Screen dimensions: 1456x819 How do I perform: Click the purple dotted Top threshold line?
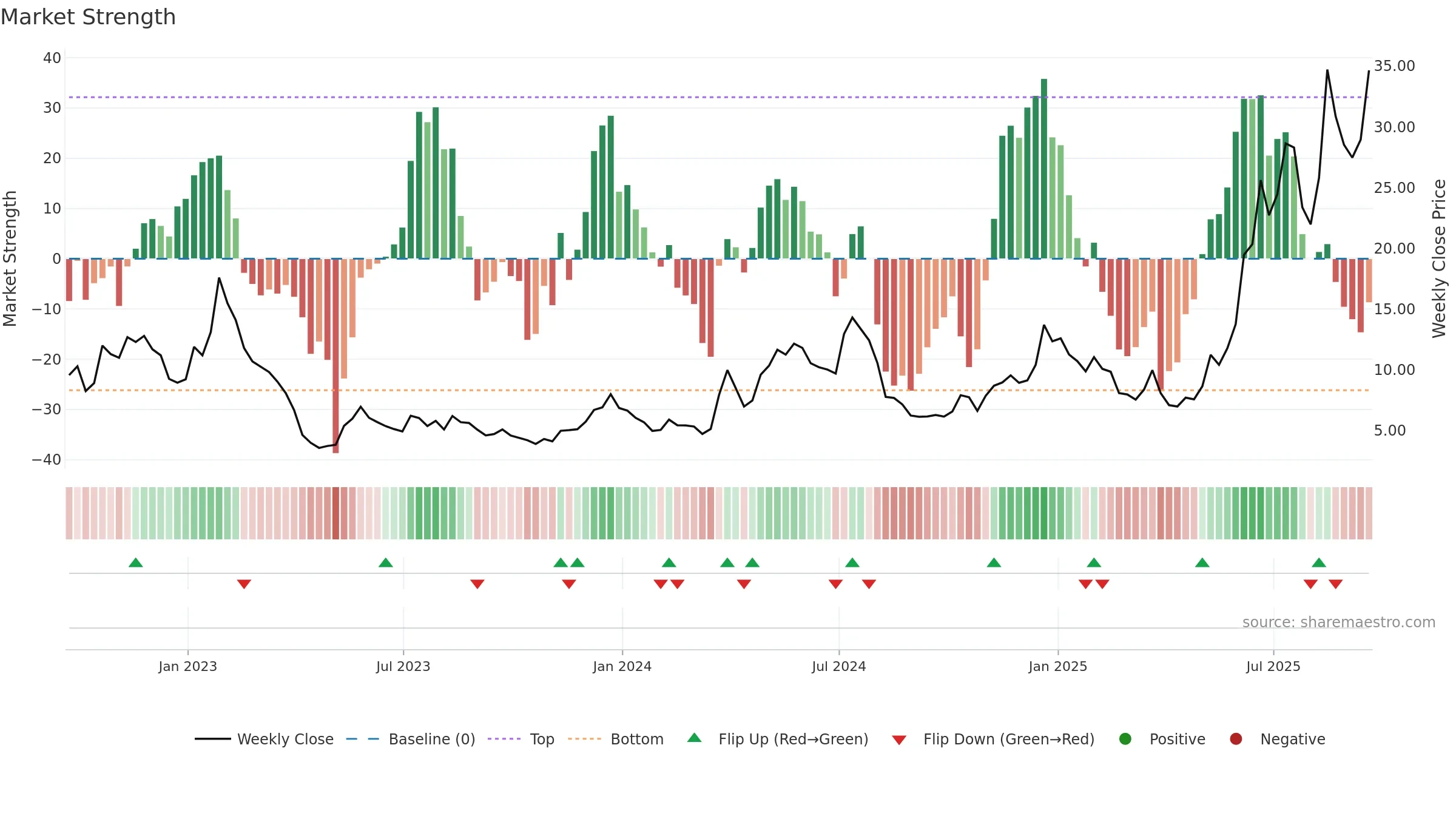[x=719, y=97]
